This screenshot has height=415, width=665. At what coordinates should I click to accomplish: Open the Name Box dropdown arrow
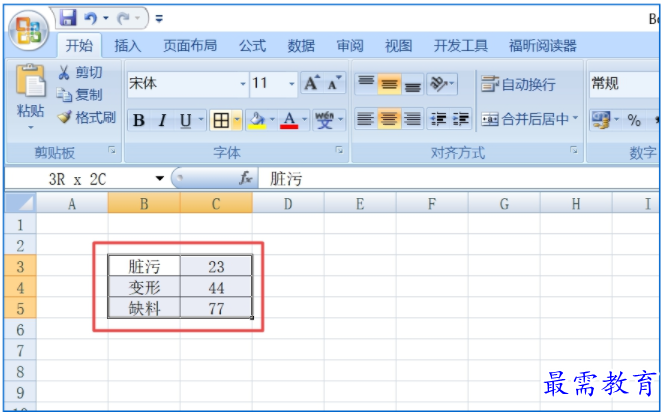[x=160, y=178]
